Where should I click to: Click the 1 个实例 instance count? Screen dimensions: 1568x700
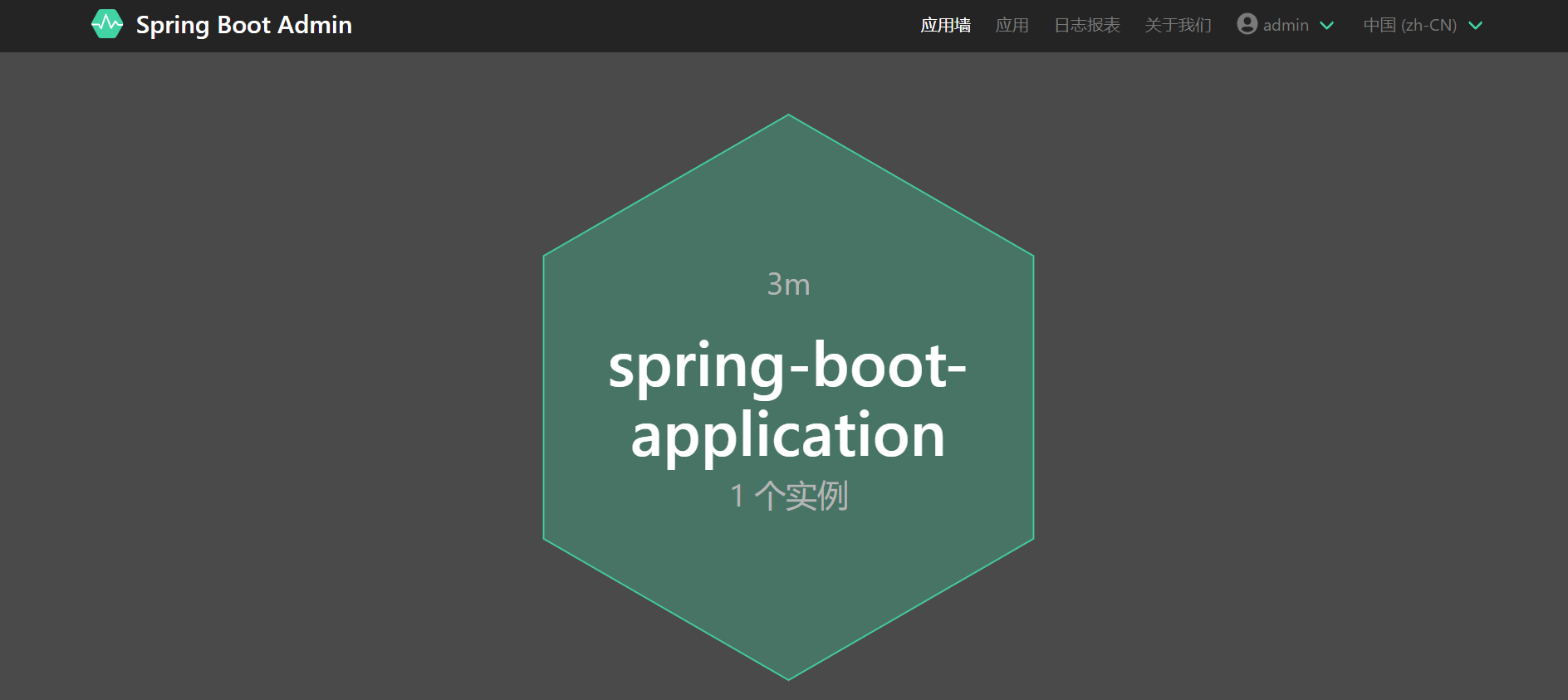[x=789, y=496]
